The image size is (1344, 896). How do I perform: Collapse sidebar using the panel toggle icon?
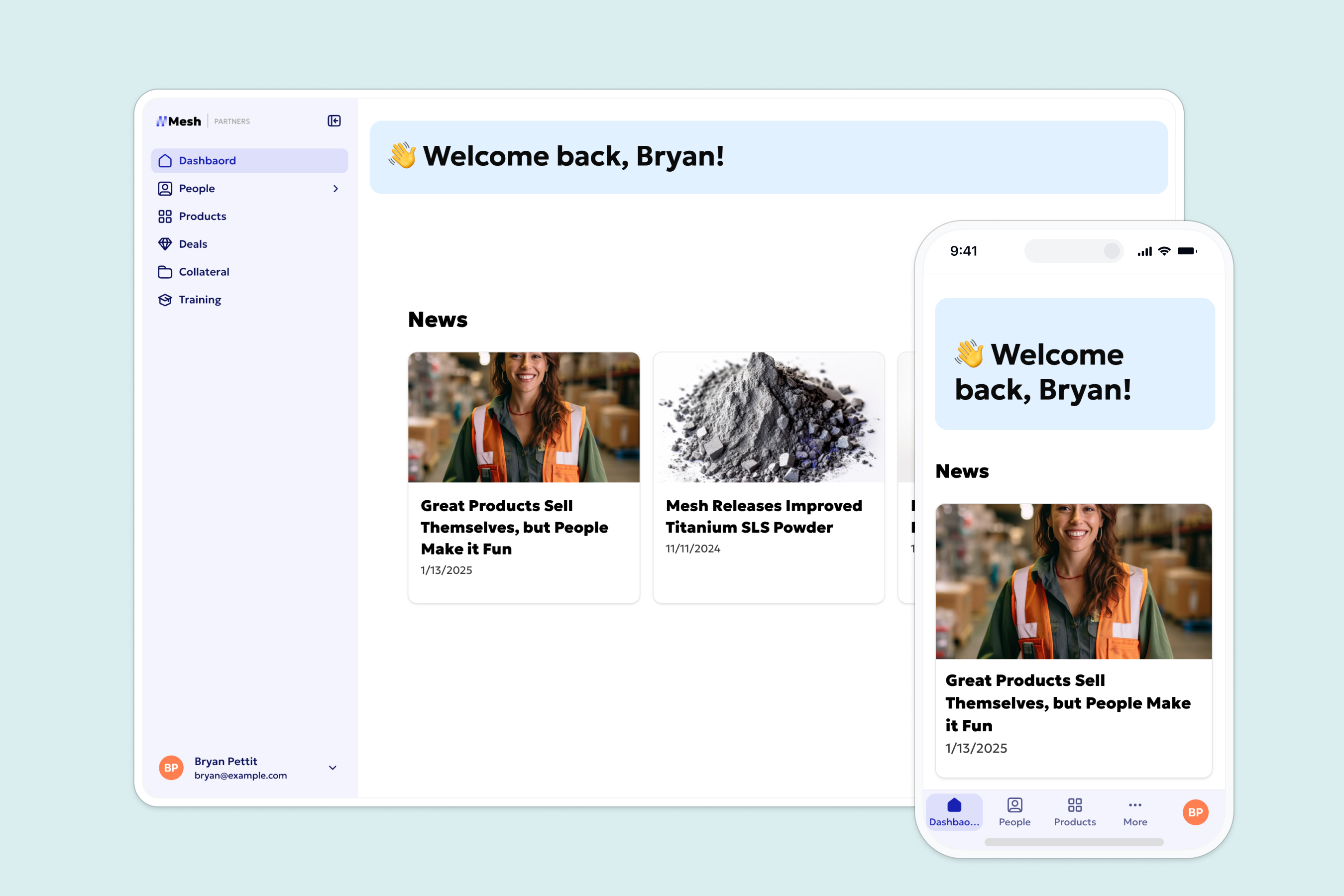click(x=334, y=120)
